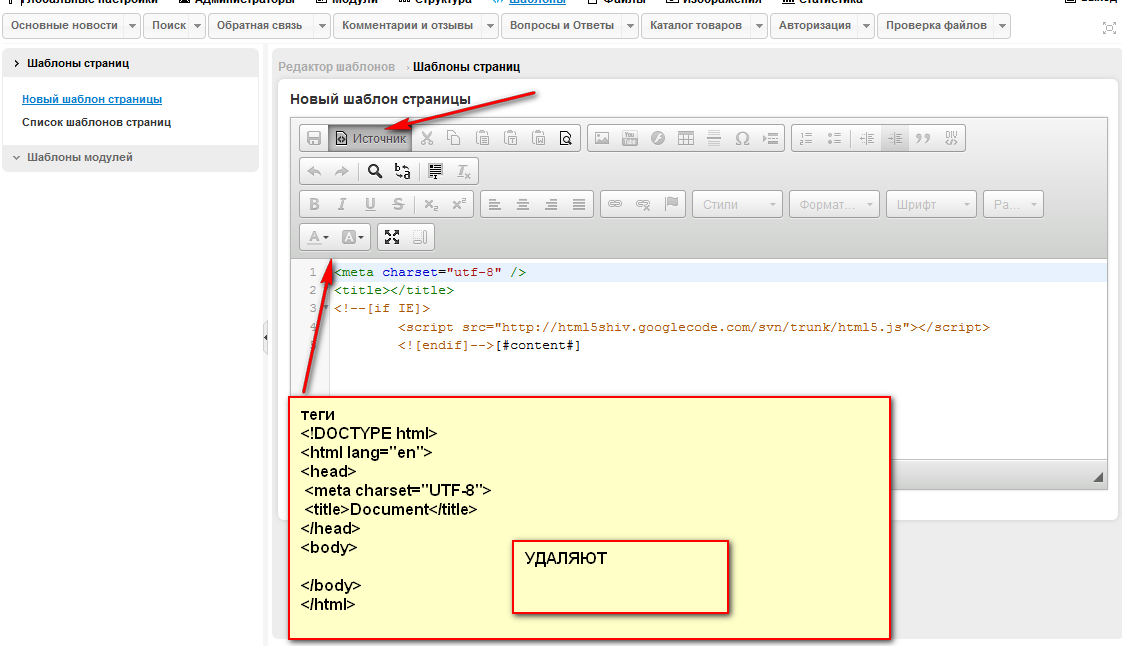Viewport: 1122px width, 646px height.
Task: Click the Cut scissors icon
Action: pos(427,138)
